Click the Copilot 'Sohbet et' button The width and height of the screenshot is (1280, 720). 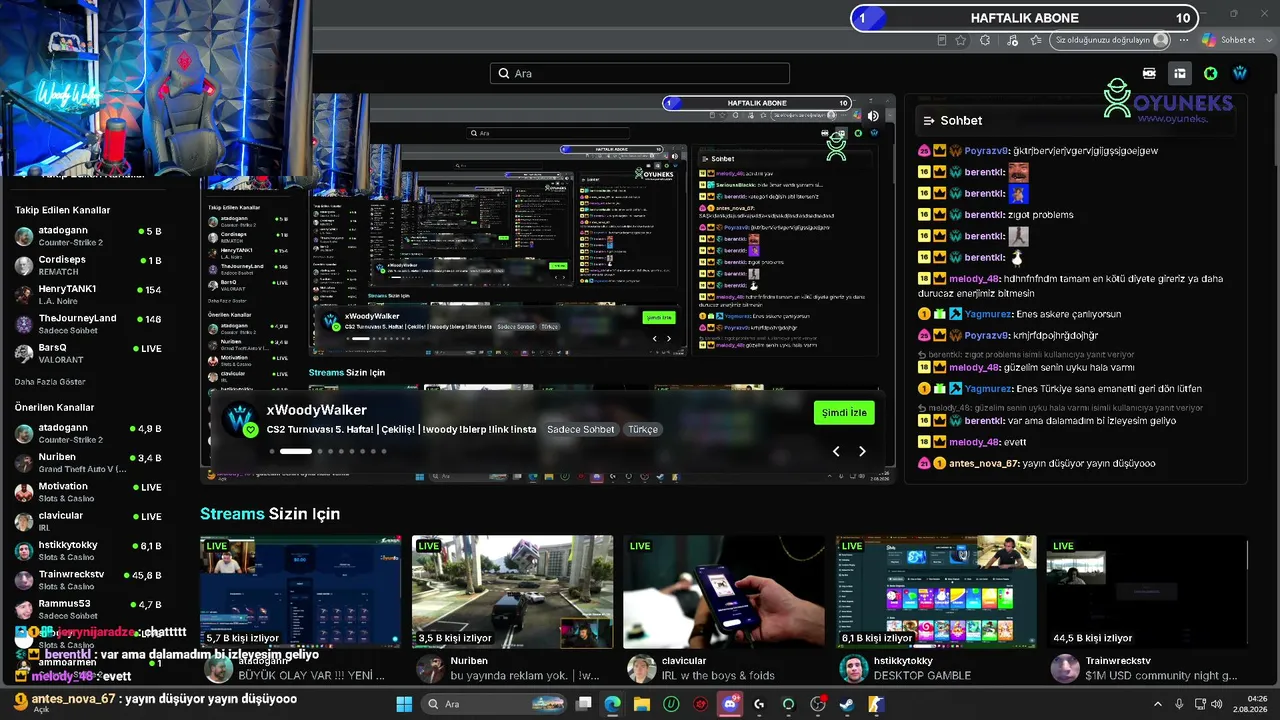coord(1228,40)
